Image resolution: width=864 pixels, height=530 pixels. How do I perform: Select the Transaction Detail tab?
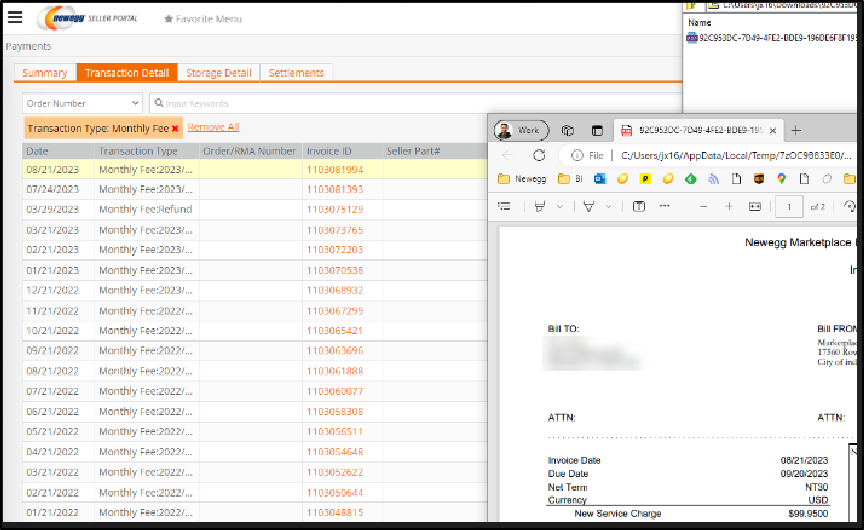(x=127, y=73)
